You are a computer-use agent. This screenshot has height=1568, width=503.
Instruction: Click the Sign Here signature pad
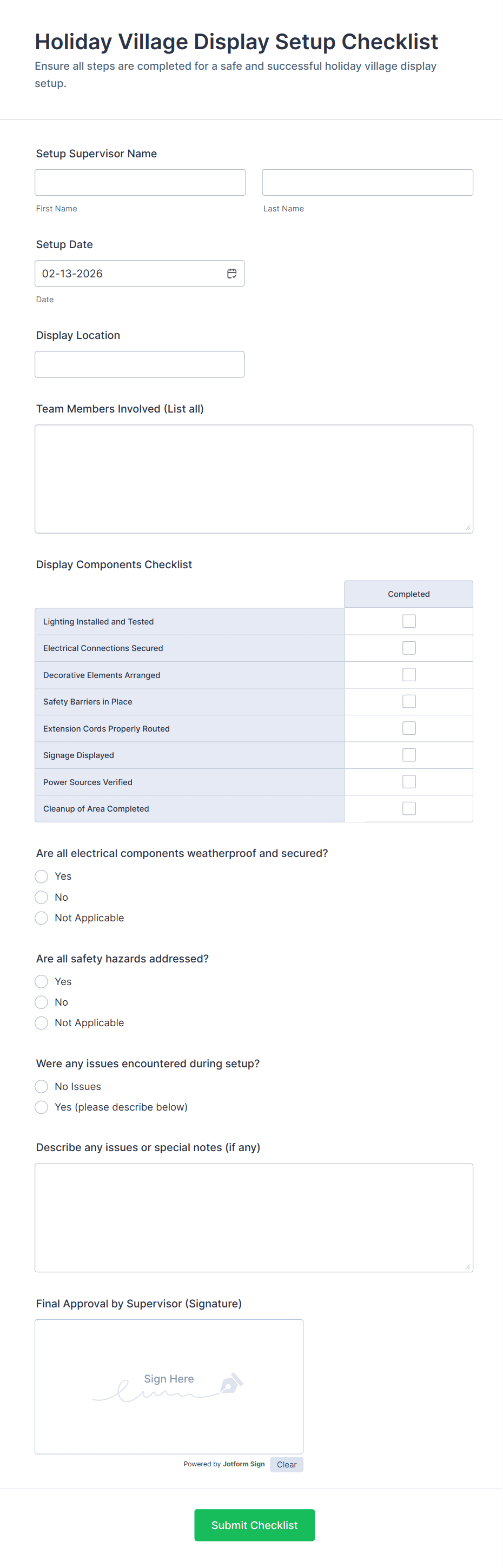pyautogui.click(x=169, y=1386)
